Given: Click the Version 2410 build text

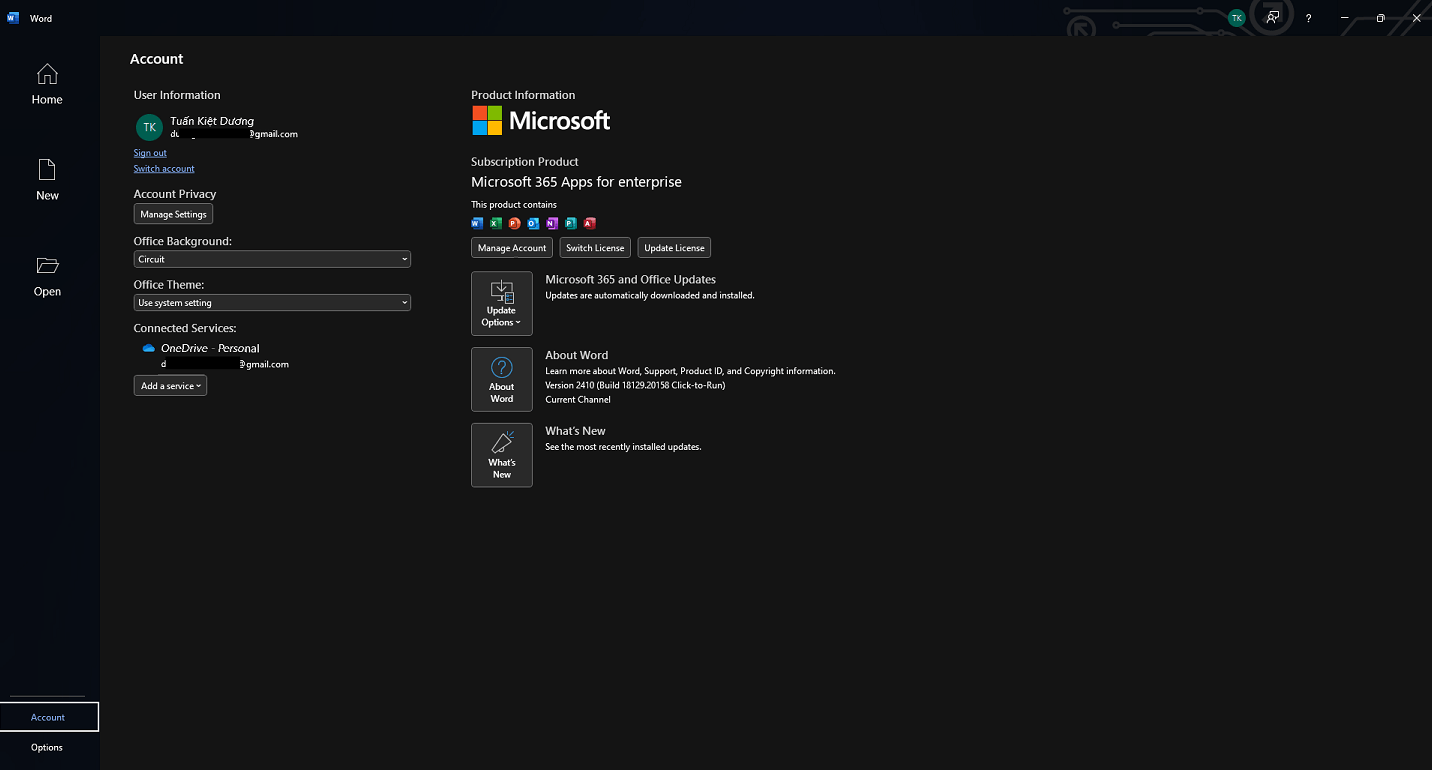Looking at the screenshot, I should click(635, 385).
